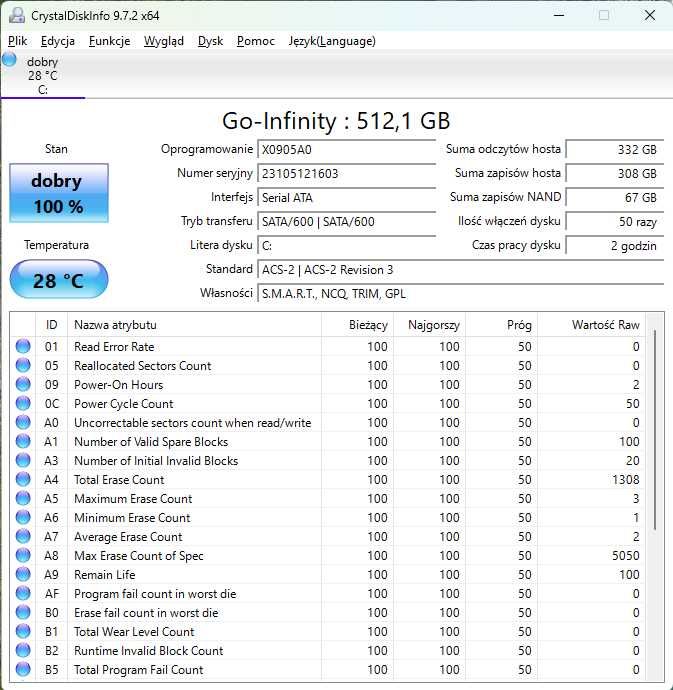Image resolution: width=673 pixels, height=690 pixels.
Task: Click status orb for Uncorrectable sectors count row
Action: pos(23,422)
